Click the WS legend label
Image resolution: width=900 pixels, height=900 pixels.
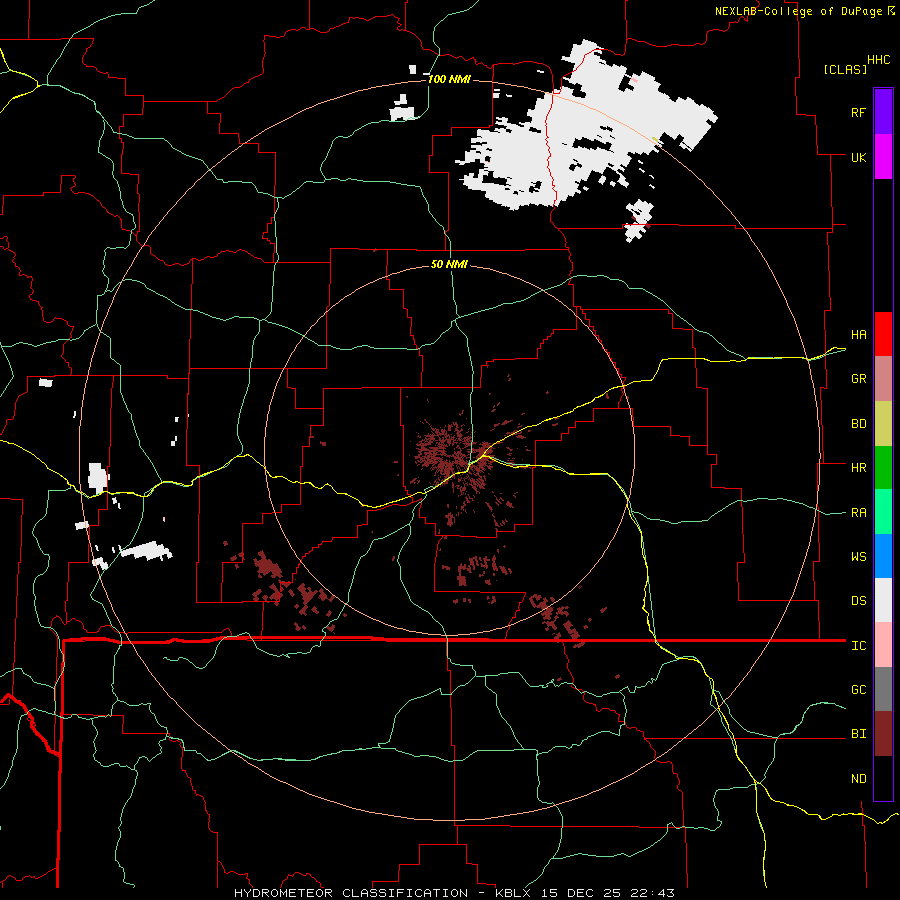pos(858,557)
